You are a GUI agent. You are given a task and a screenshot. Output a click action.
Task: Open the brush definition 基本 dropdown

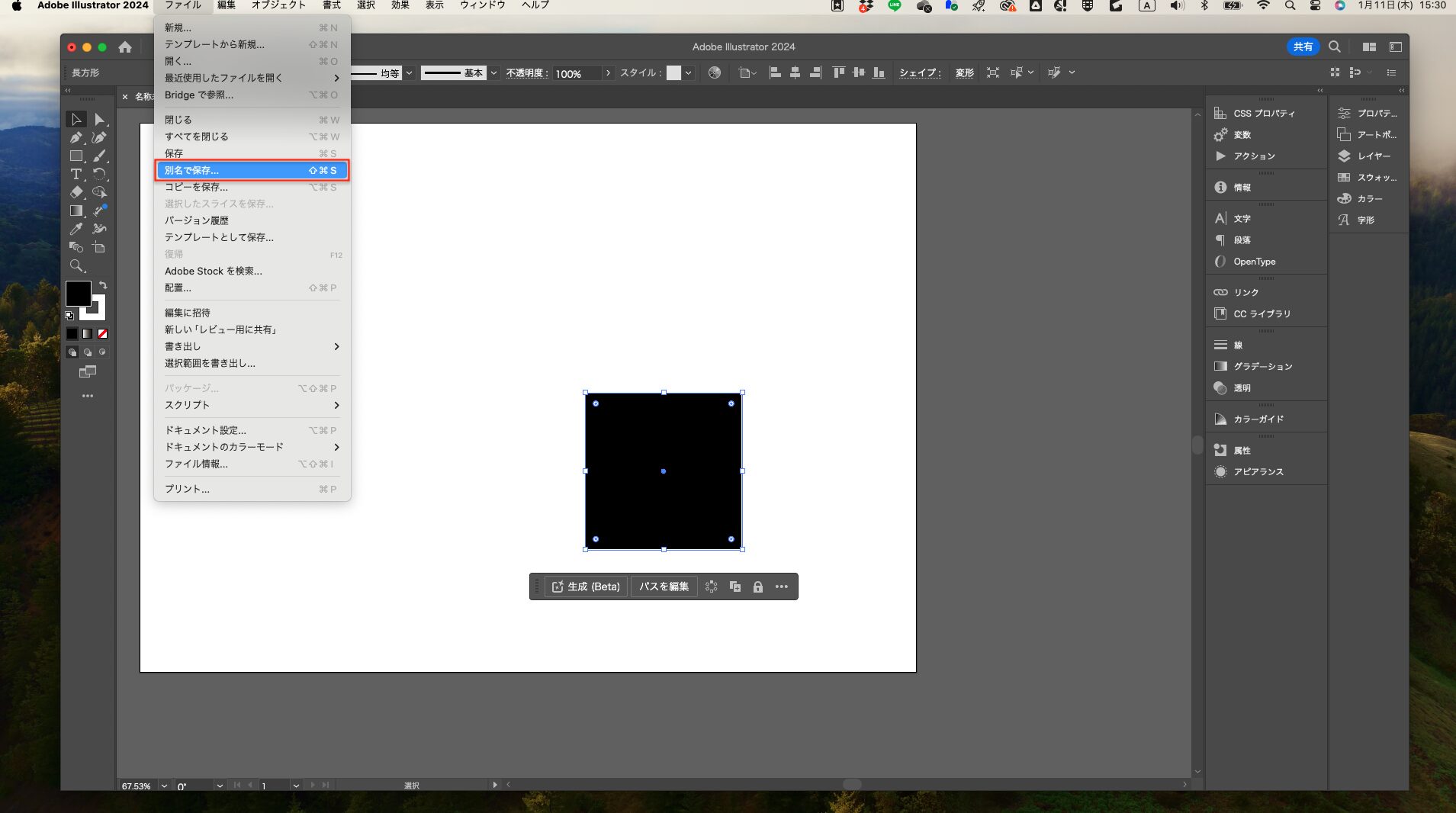pos(493,73)
